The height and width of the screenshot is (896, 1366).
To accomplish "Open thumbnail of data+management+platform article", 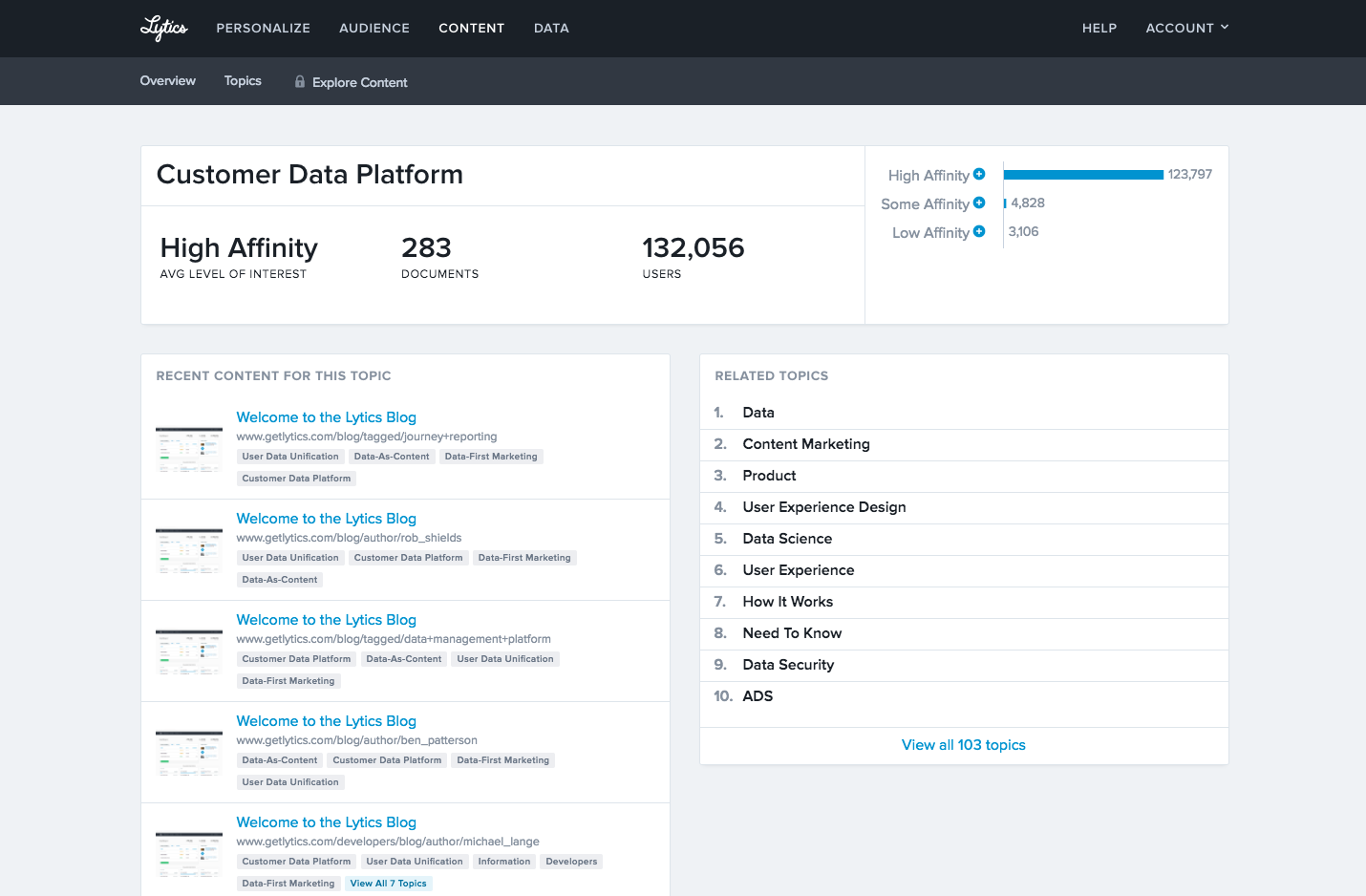I will [189, 652].
